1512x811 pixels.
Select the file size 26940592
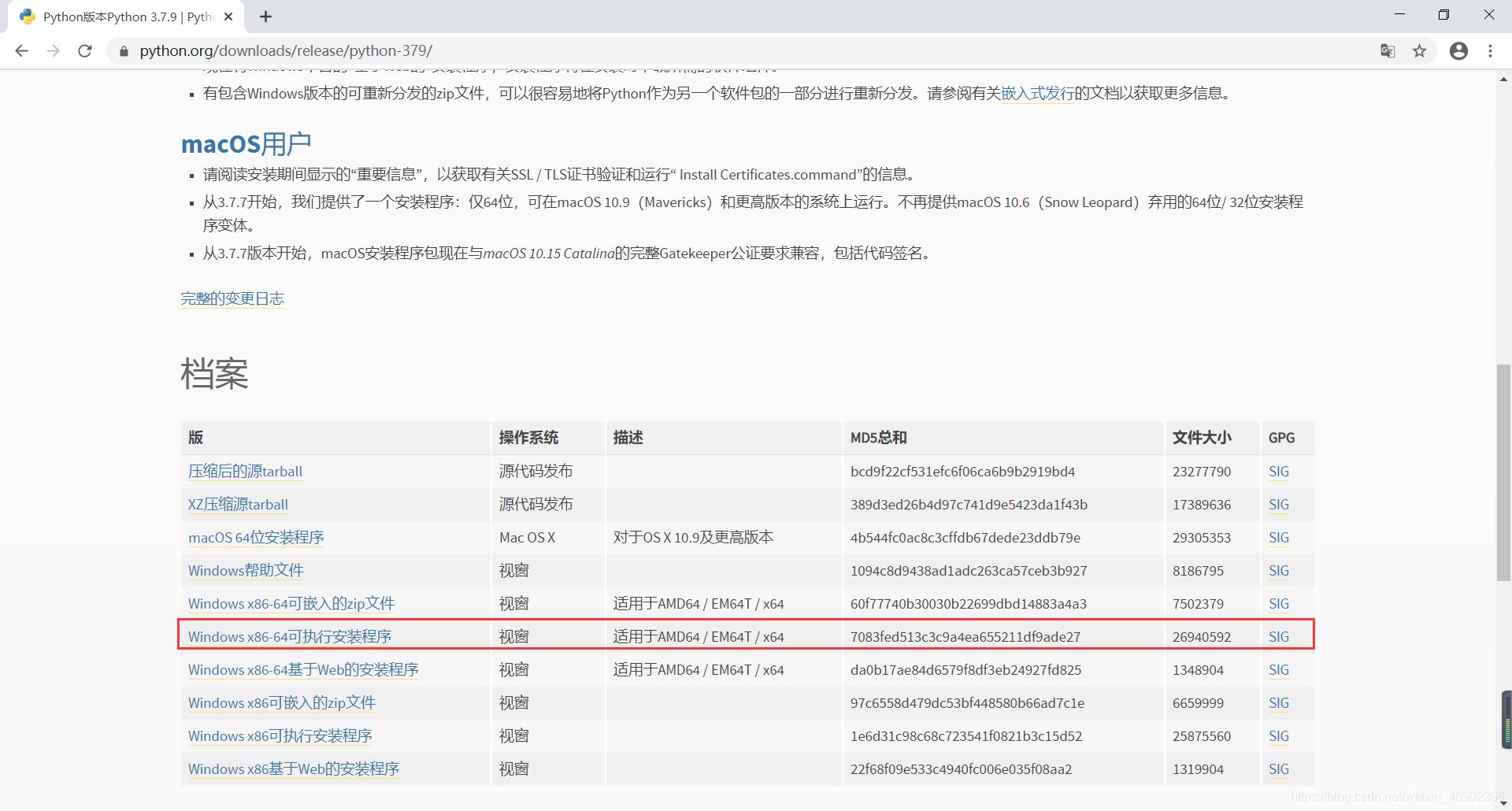[1202, 637]
